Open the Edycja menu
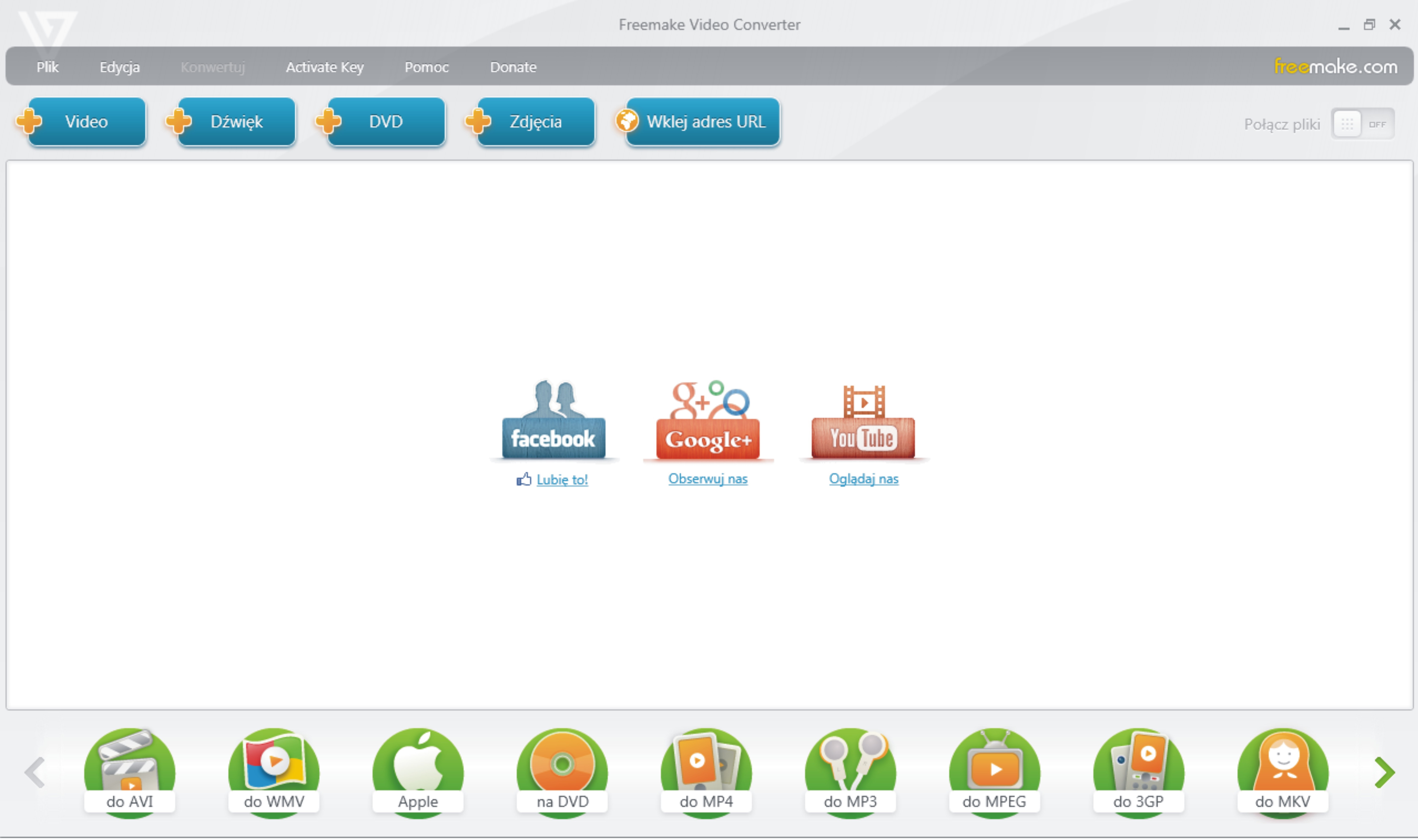Viewport: 1418px width, 840px height. [120, 67]
